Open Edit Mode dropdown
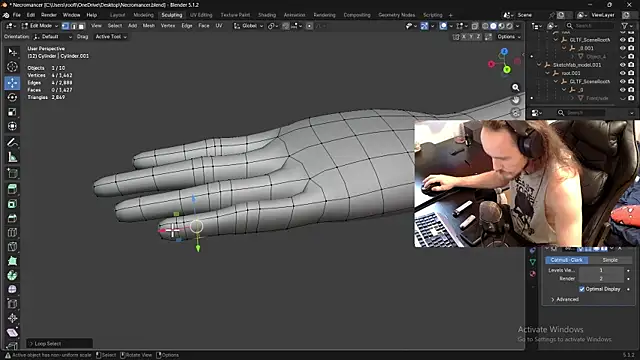The image size is (640, 360). [40, 26]
